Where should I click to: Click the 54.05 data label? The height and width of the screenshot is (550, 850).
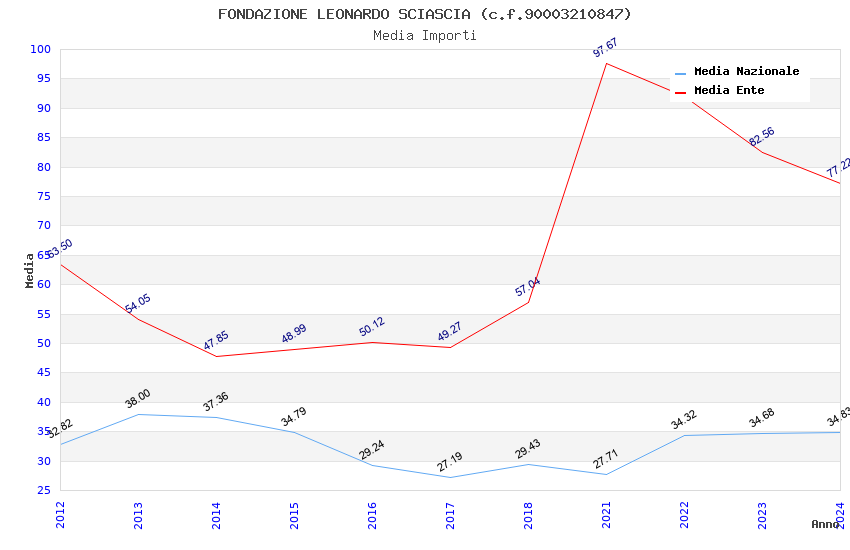pos(138,303)
